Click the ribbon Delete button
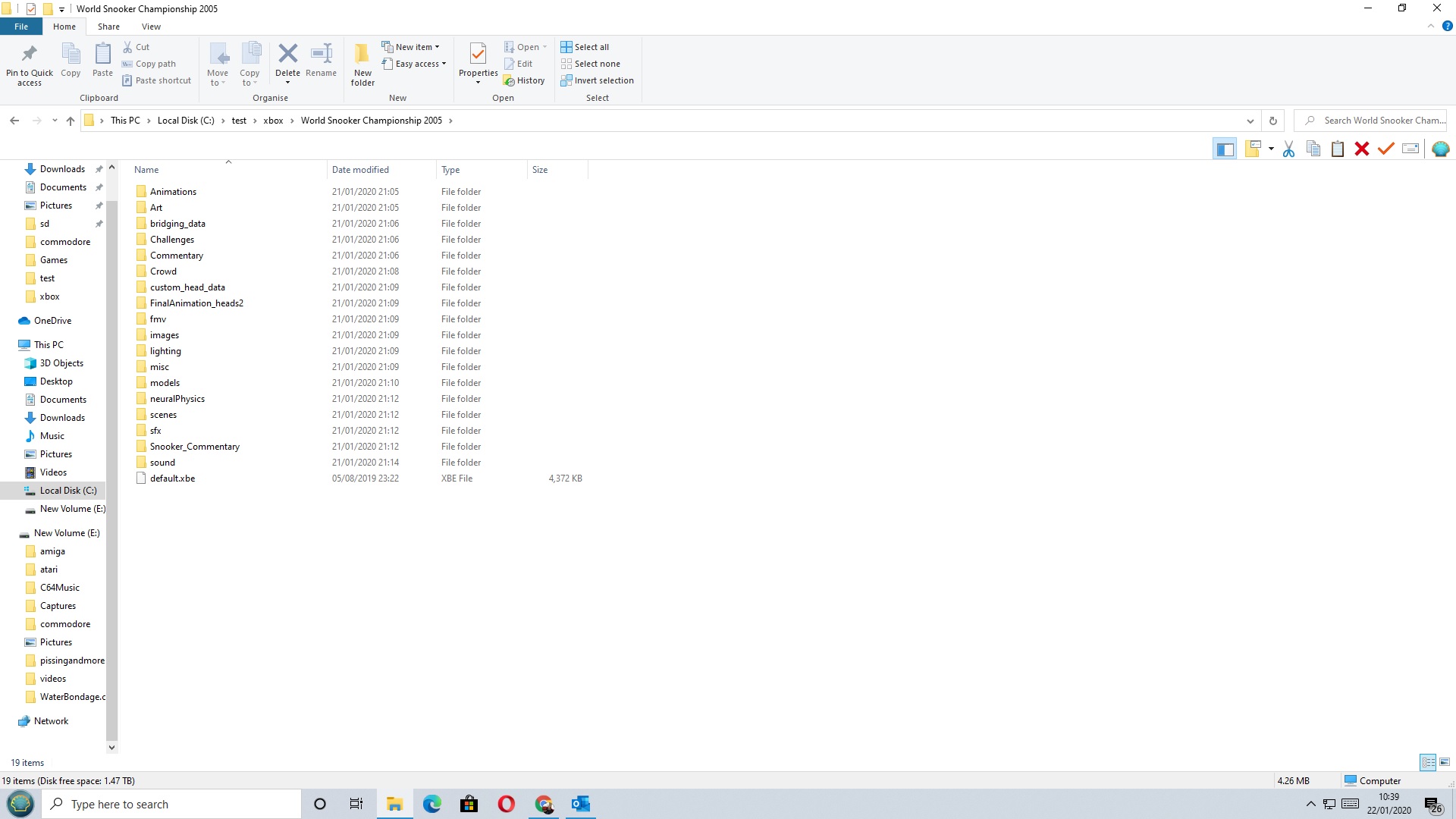This screenshot has height=819, width=1456. (x=287, y=63)
